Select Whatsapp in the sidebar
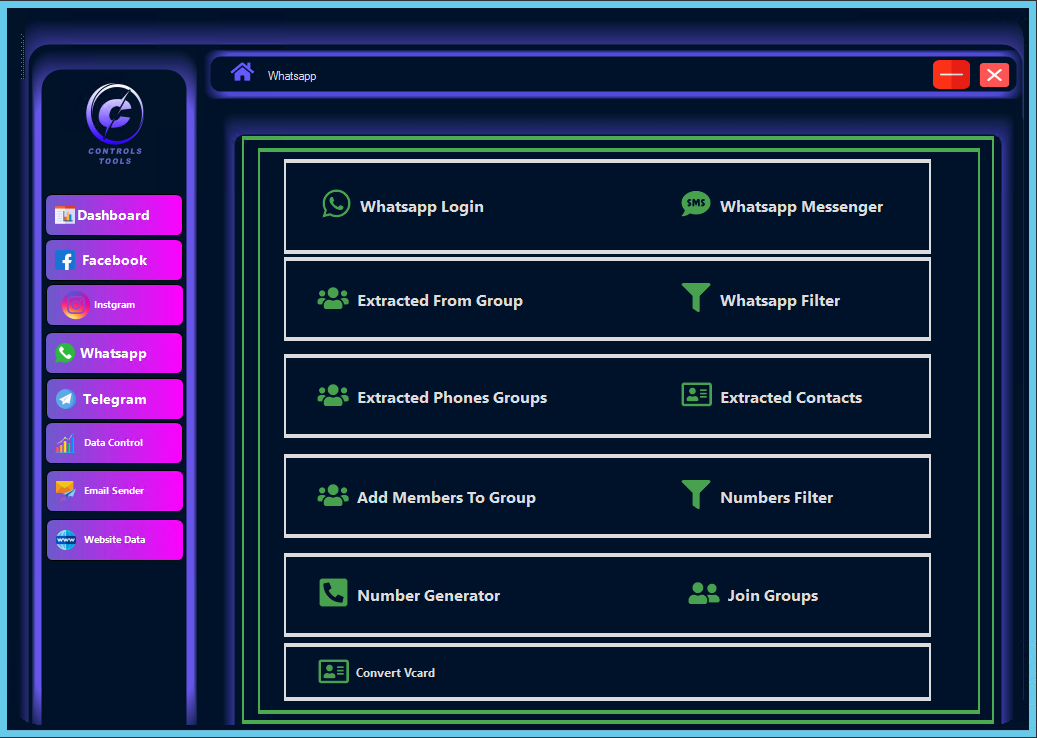Image resolution: width=1037 pixels, height=738 pixels. tap(114, 353)
